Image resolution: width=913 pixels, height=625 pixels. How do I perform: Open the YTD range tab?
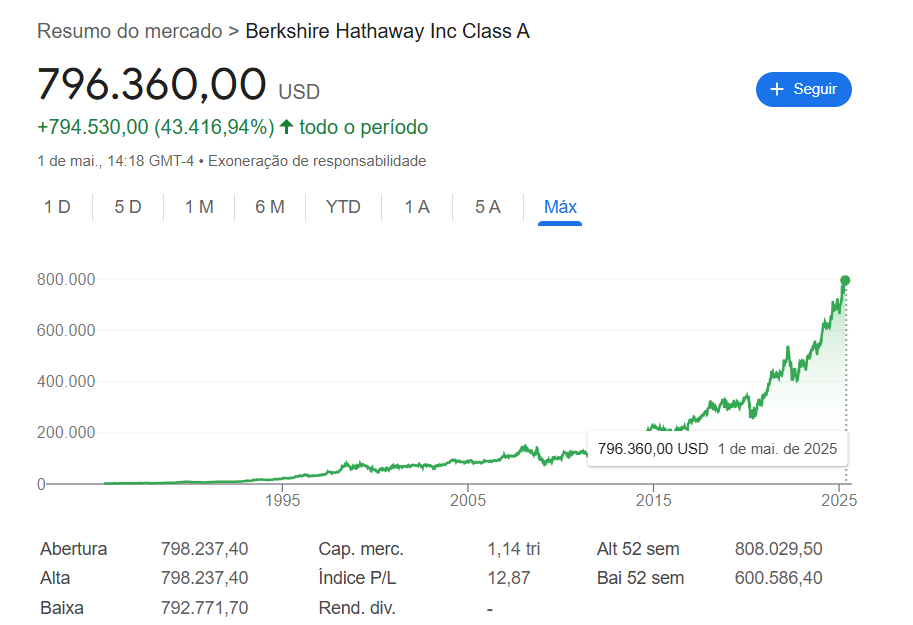344,207
